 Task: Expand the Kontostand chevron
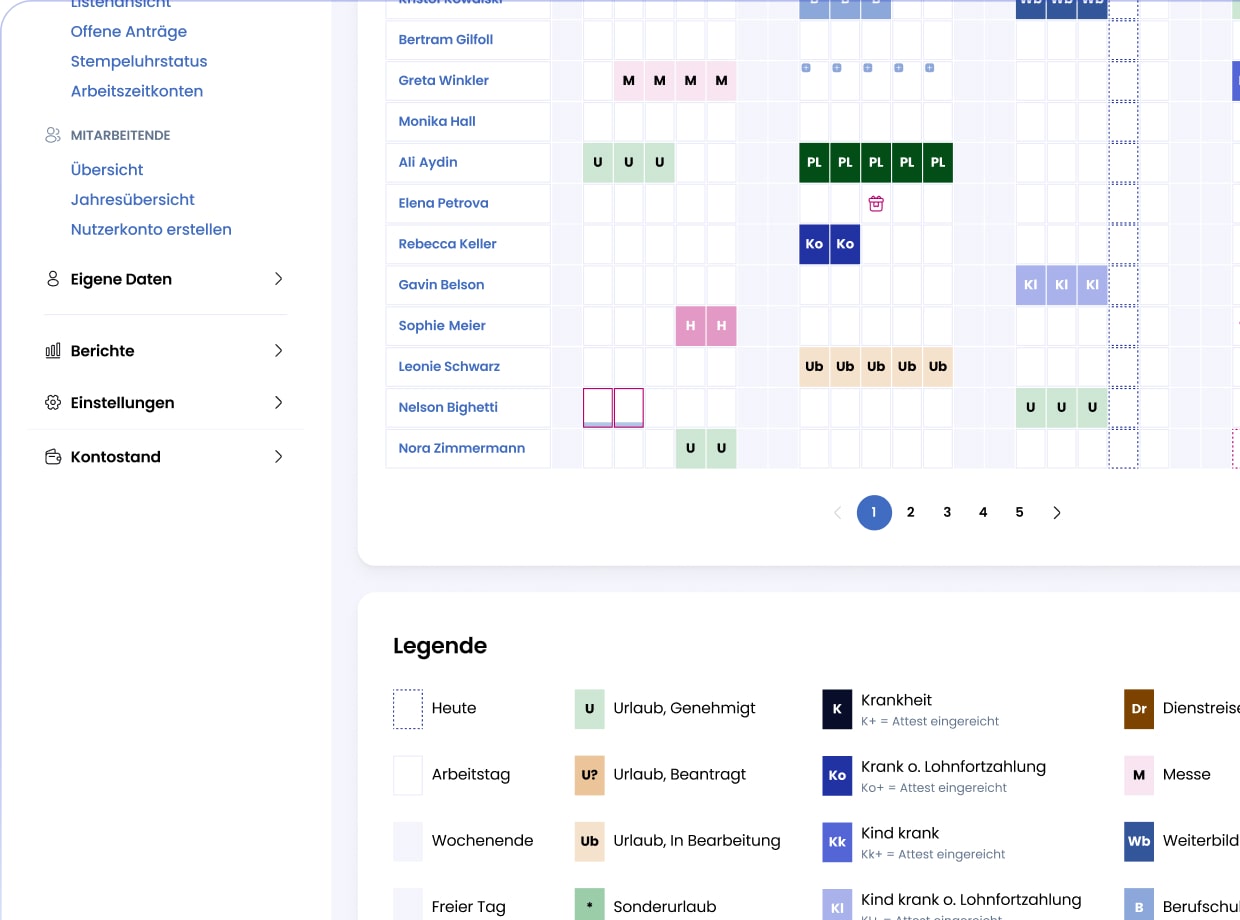tap(279, 457)
